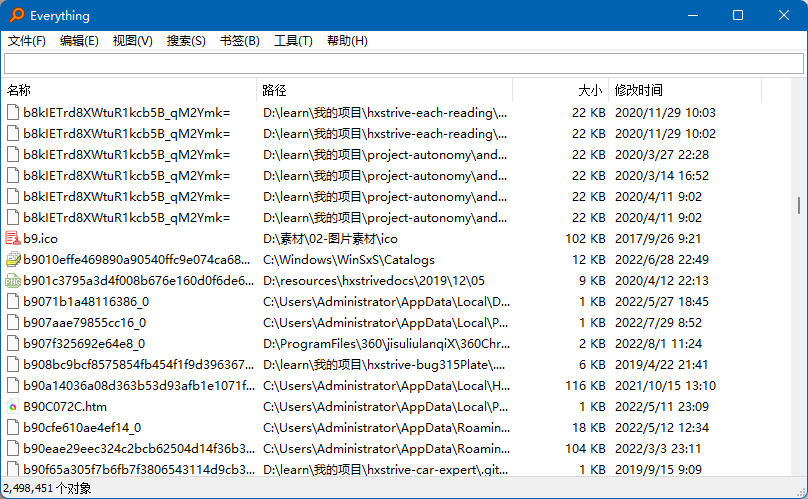This screenshot has width=808, height=499.
Task: Sort results by the 路径 column header
Action: coord(384,90)
